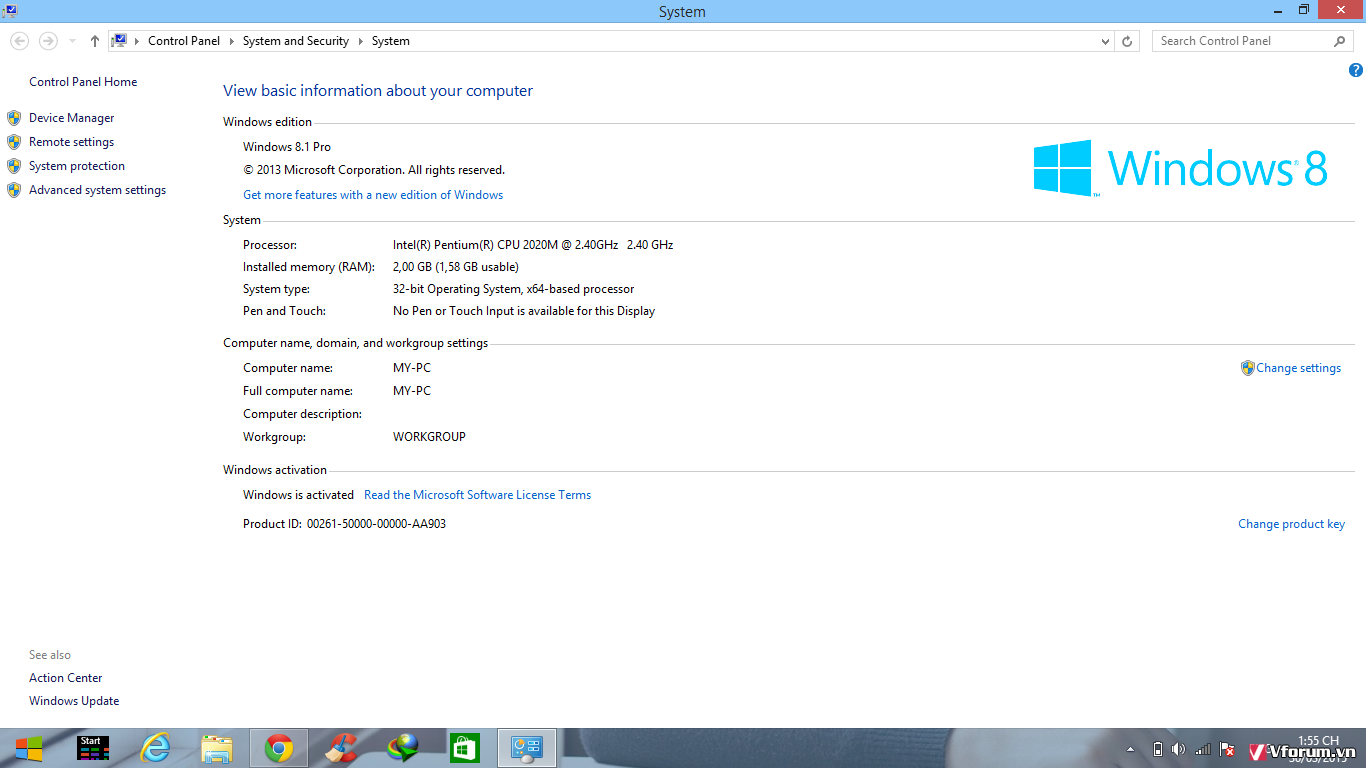
Task: Click Get more features with a new edition link
Action: click(373, 195)
